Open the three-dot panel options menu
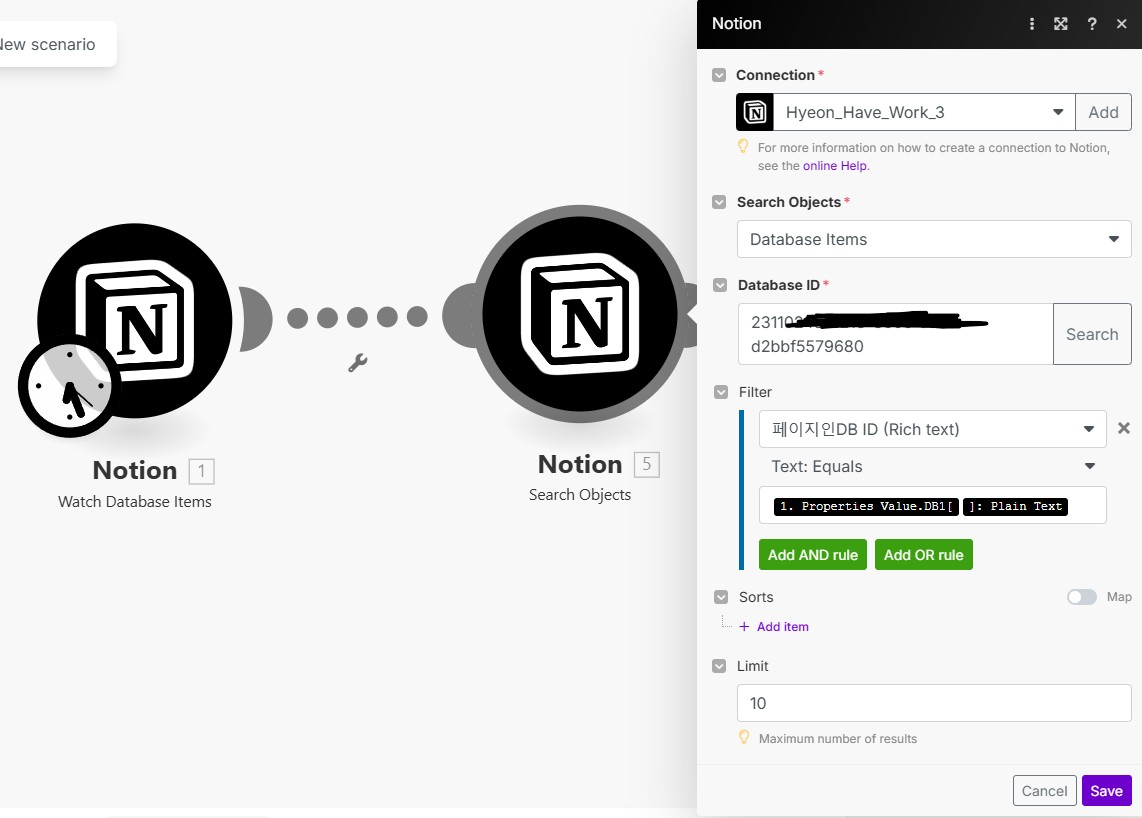This screenshot has width=1142, height=818. click(x=1031, y=24)
